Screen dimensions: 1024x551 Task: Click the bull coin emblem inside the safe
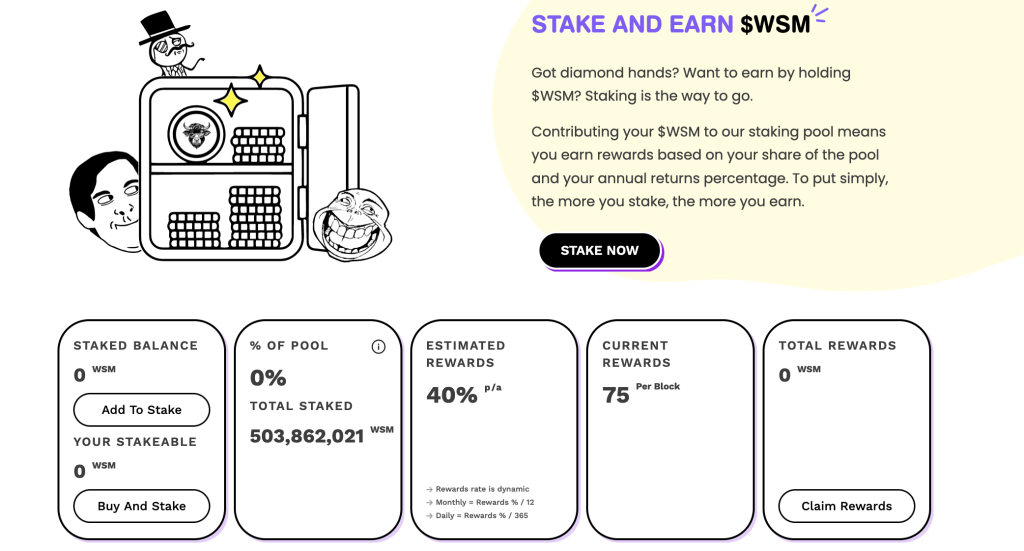tap(196, 134)
